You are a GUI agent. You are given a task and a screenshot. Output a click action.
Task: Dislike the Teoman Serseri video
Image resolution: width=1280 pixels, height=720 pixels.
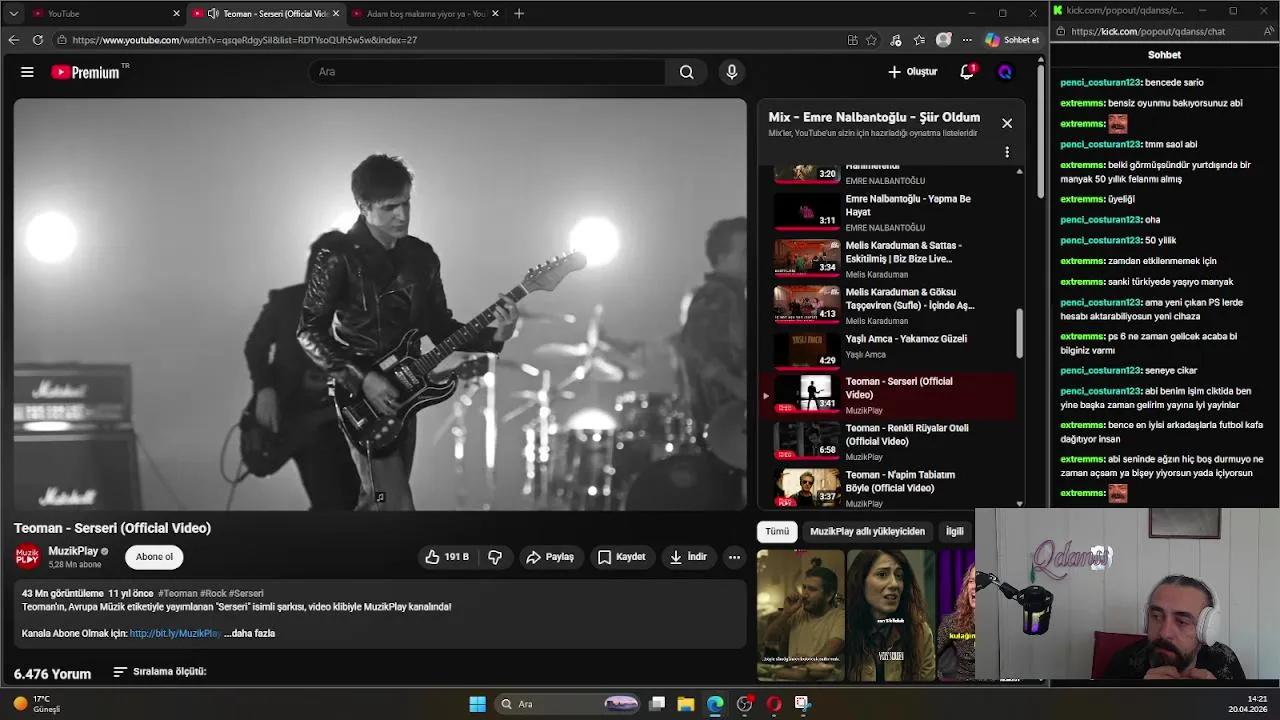coord(495,557)
